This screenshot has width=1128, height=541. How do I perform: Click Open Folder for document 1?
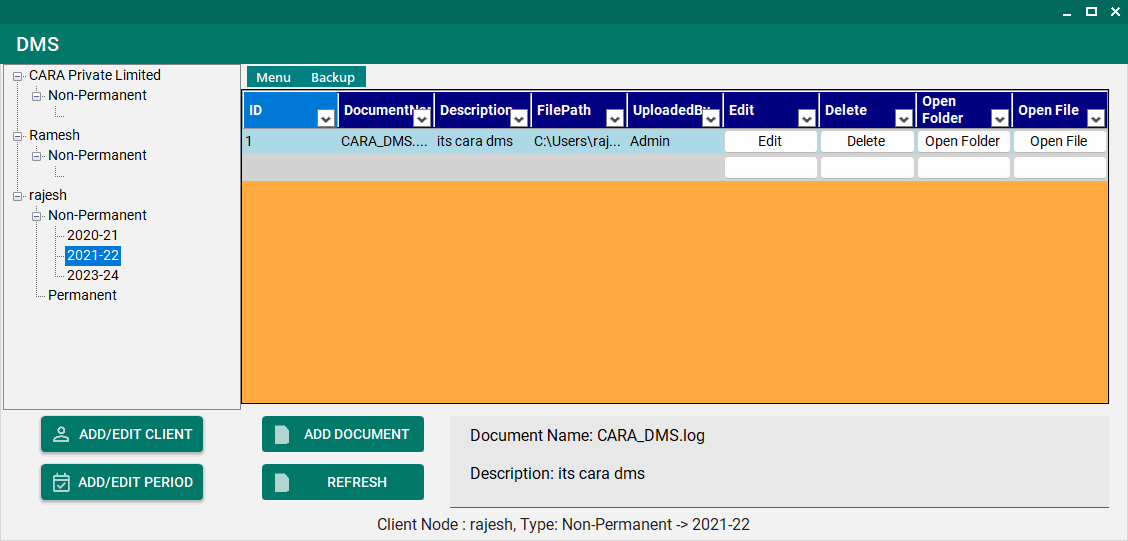(962, 141)
